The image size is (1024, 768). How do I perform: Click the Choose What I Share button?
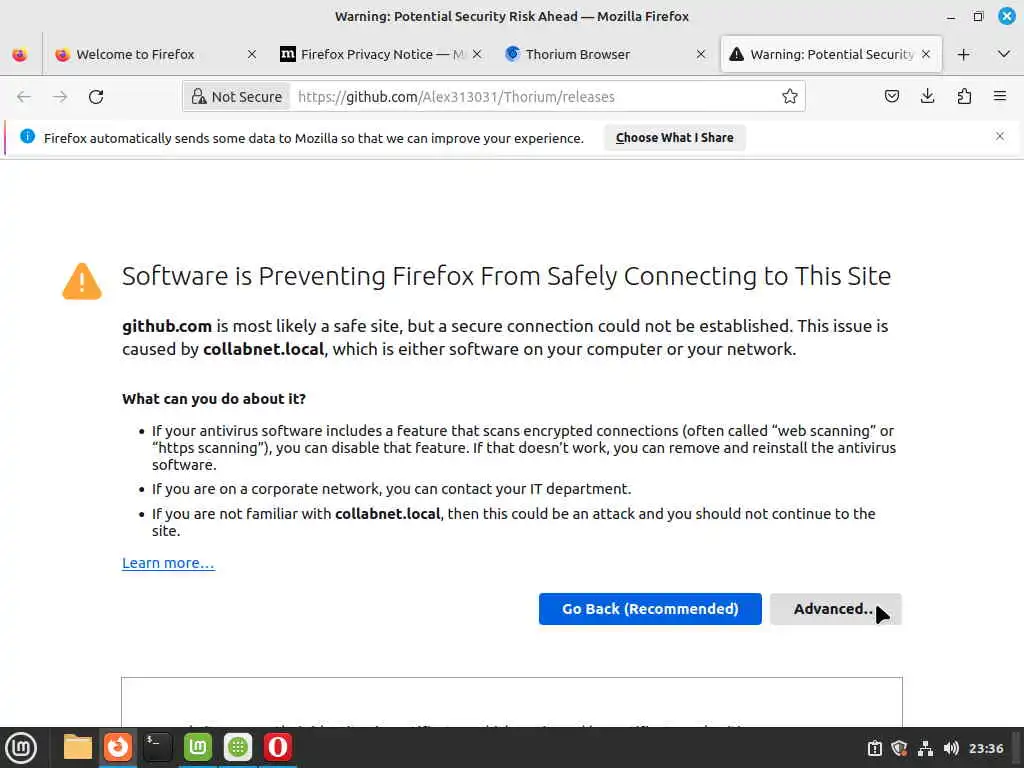[674, 138]
